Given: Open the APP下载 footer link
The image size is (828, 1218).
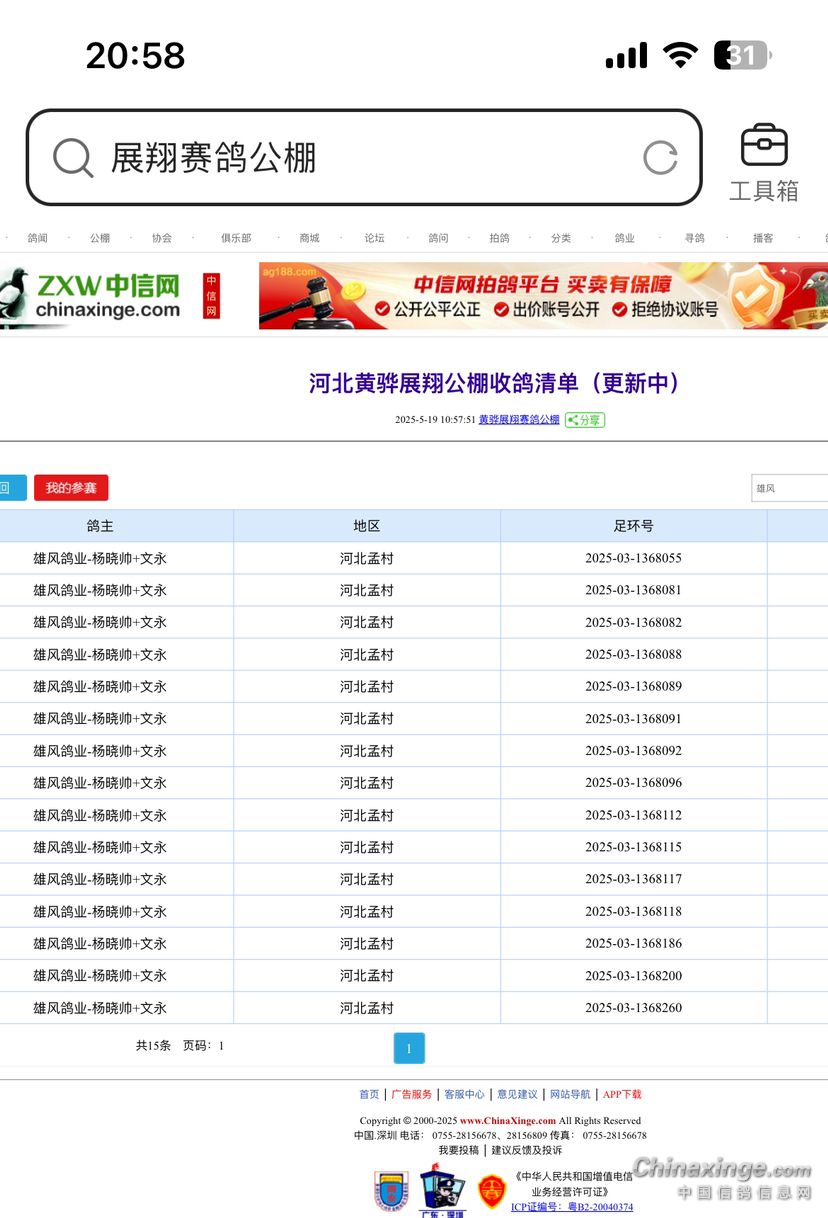Looking at the screenshot, I should [622, 1095].
